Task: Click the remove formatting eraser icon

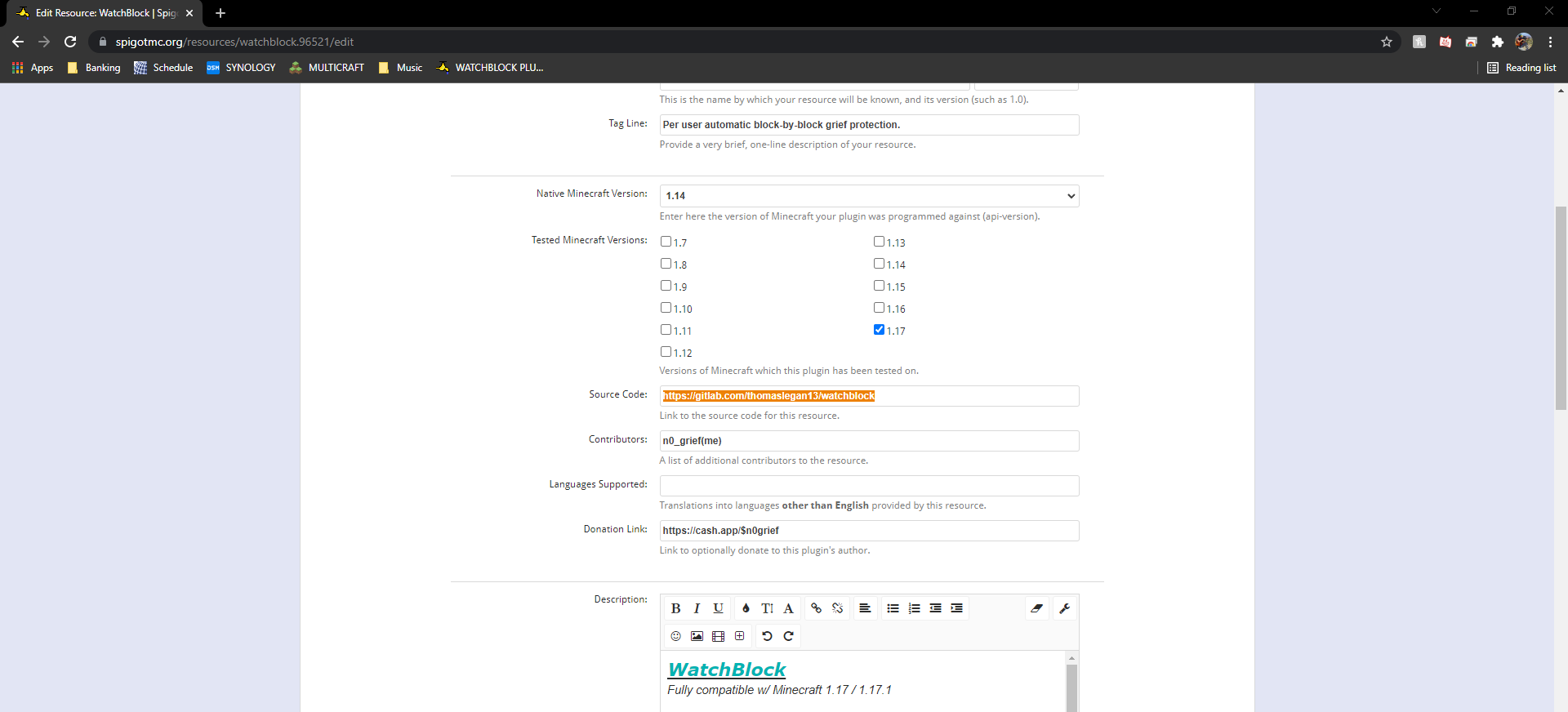Action: [1036, 608]
